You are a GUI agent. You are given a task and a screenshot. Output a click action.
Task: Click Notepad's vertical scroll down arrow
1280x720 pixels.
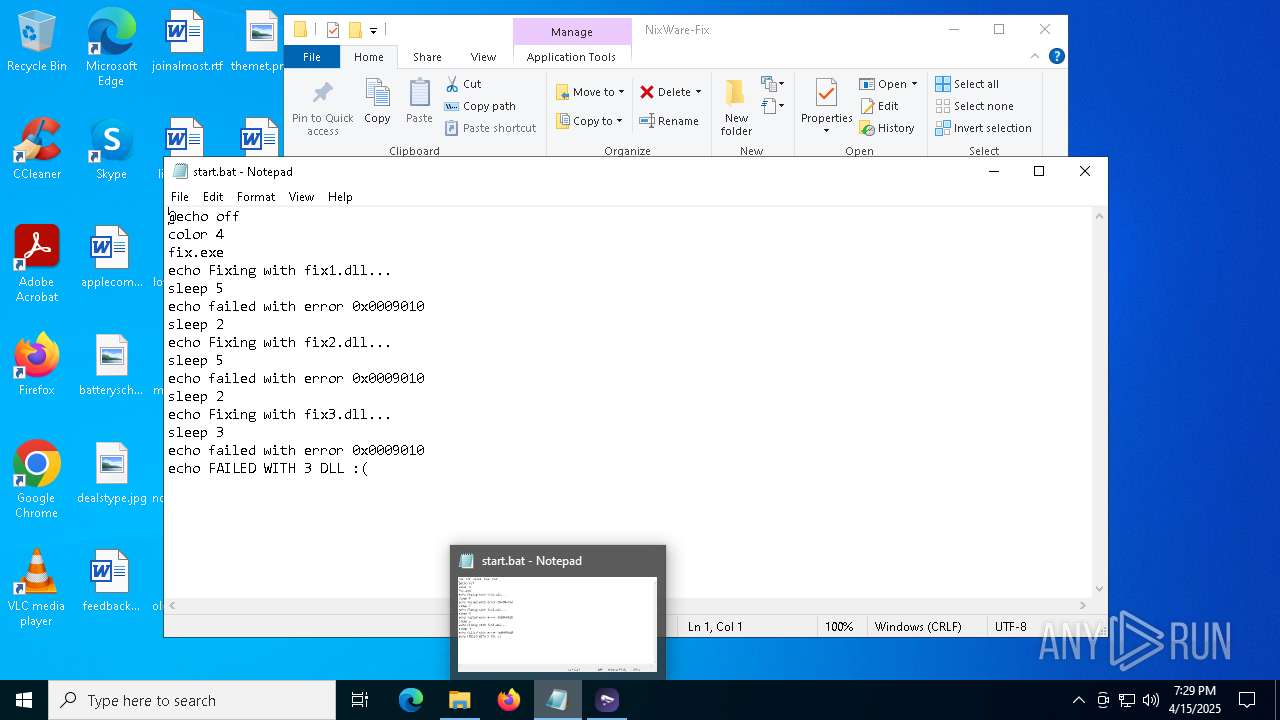pos(1099,589)
